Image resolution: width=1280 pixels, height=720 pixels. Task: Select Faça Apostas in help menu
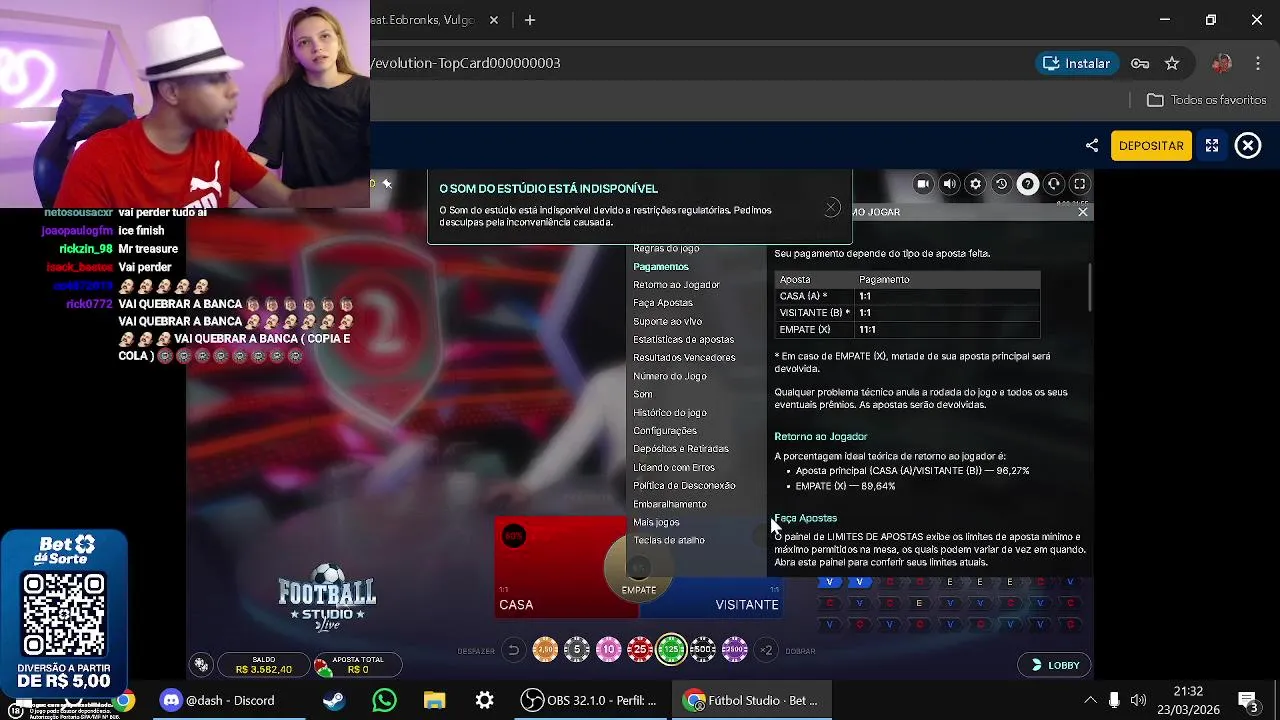click(663, 303)
